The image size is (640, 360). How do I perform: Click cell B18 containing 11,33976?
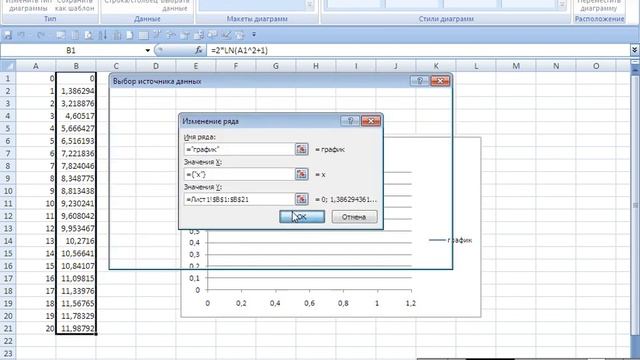76,291
